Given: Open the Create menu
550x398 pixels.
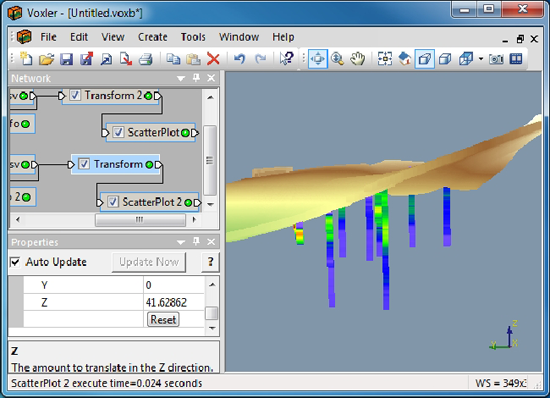Looking at the screenshot, I should click(x=153, y=37).
